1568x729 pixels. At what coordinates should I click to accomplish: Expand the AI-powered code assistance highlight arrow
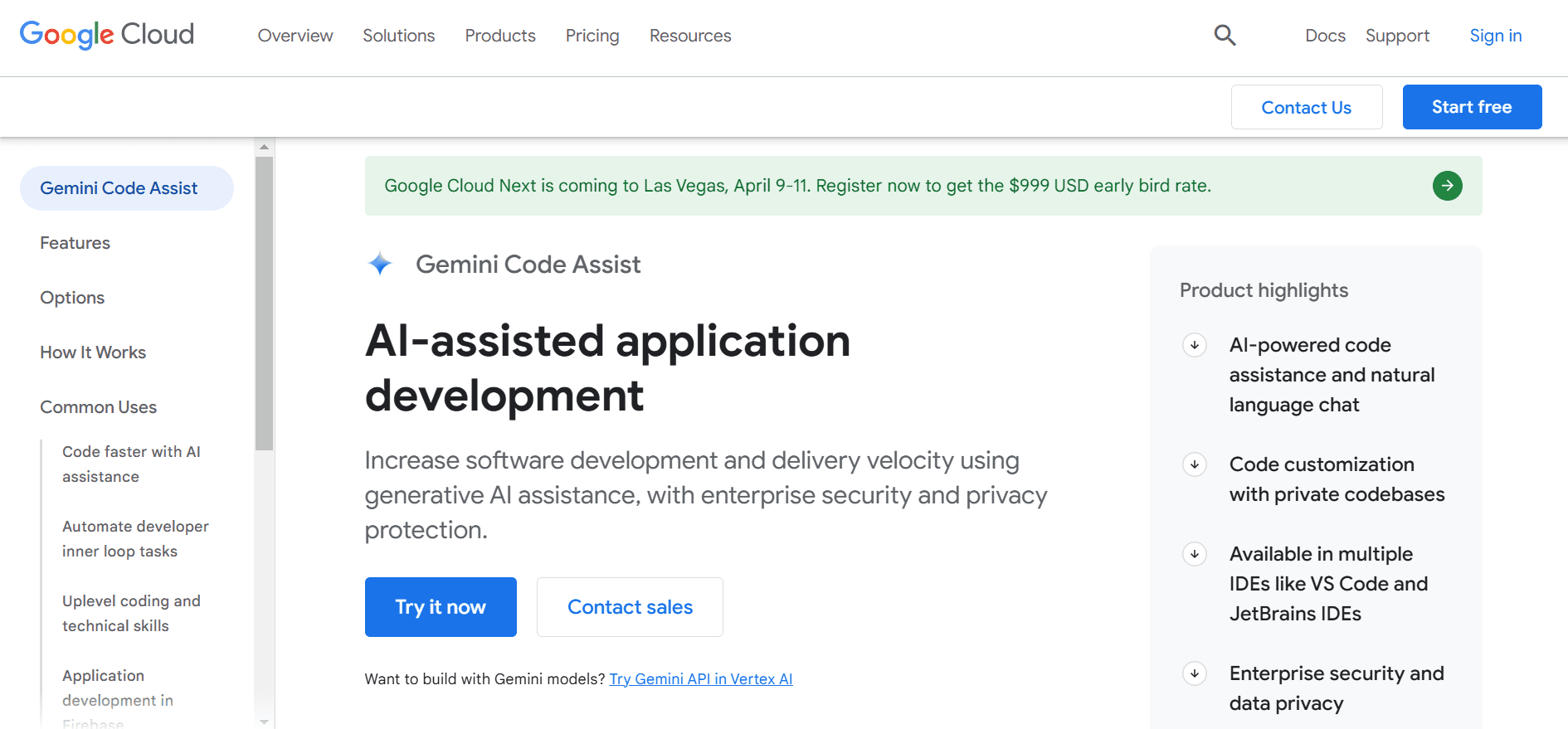tap(1195, 345)
